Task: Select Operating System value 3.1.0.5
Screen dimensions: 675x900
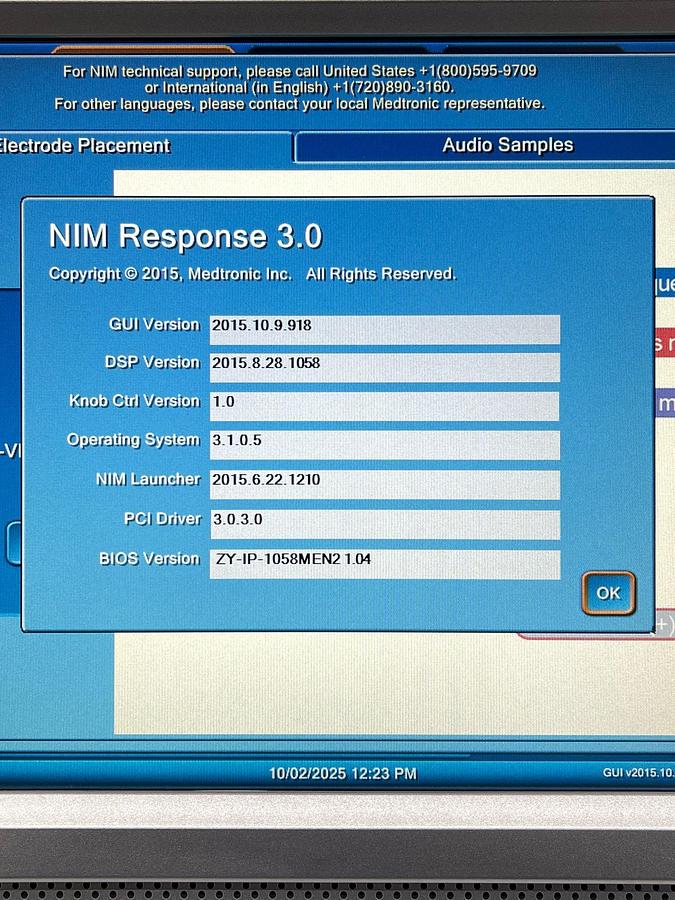Action: tap(385, 445)
